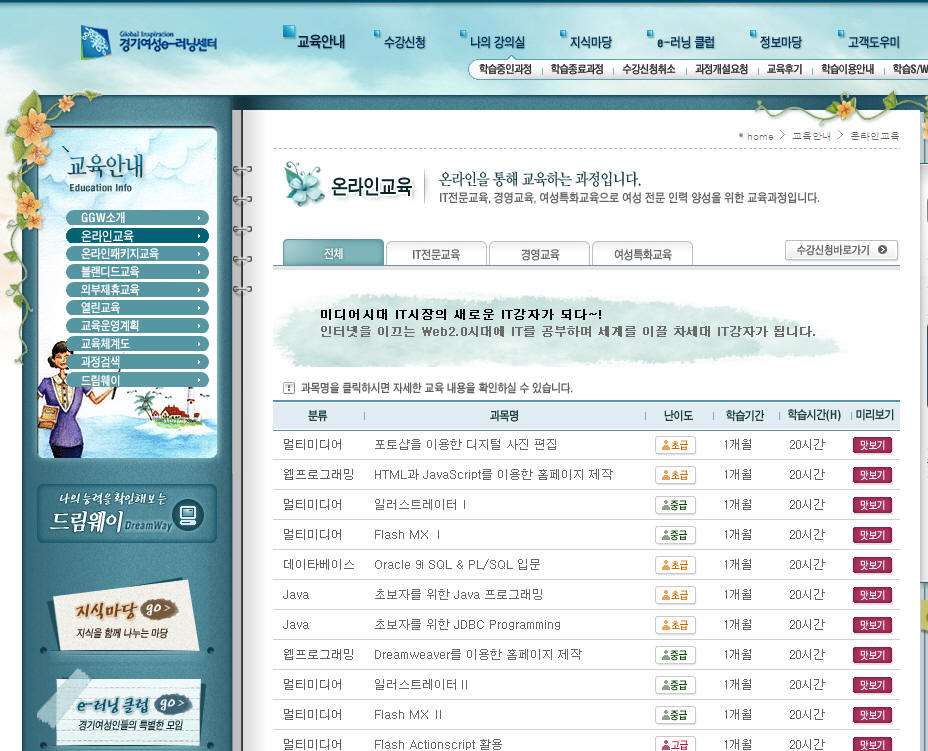Select 열린교육 in the sidebar
The height and width of the screenshot is (751, 928).
pos(137,308)
